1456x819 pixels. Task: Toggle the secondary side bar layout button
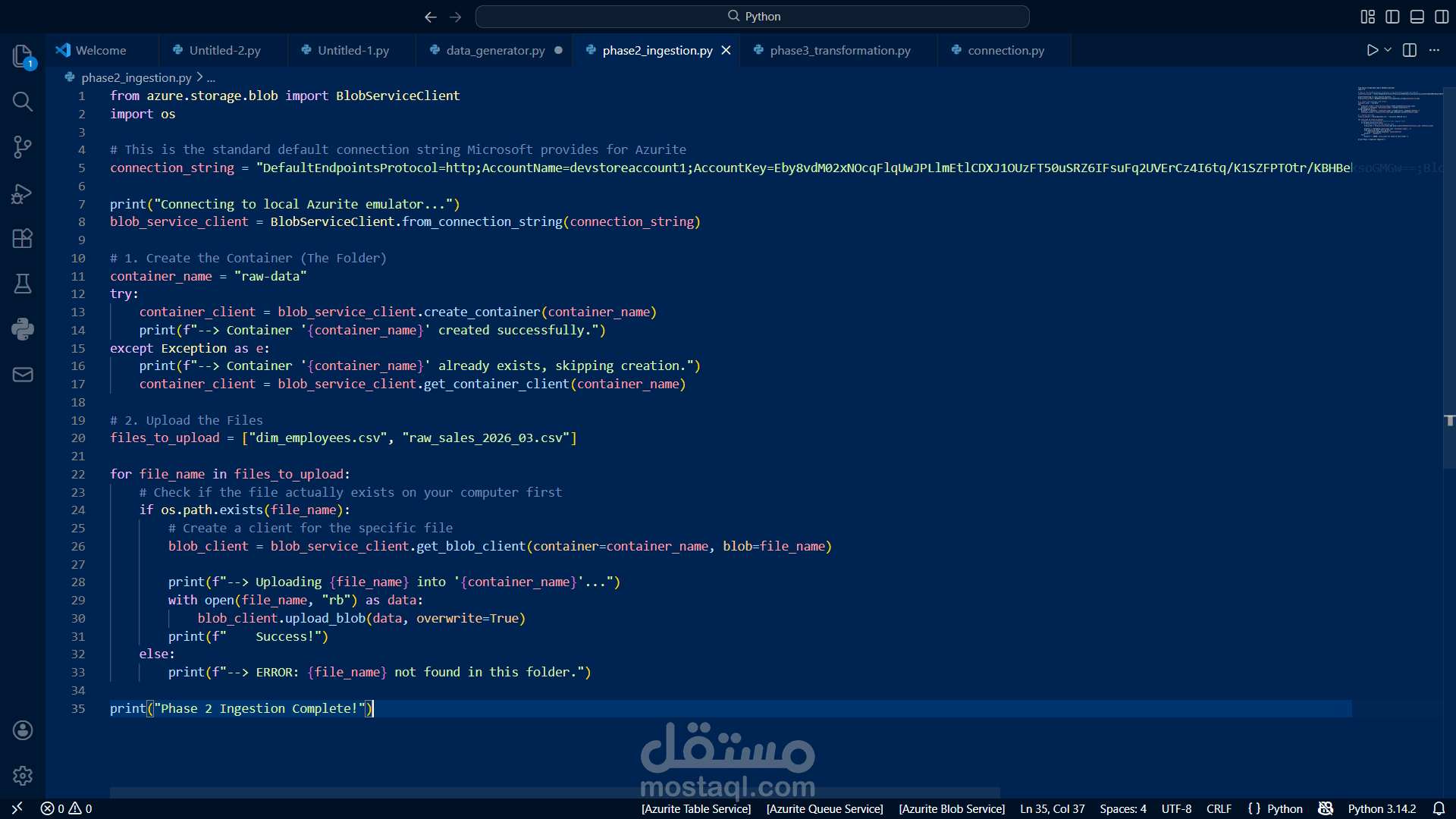pos(1442,17)
